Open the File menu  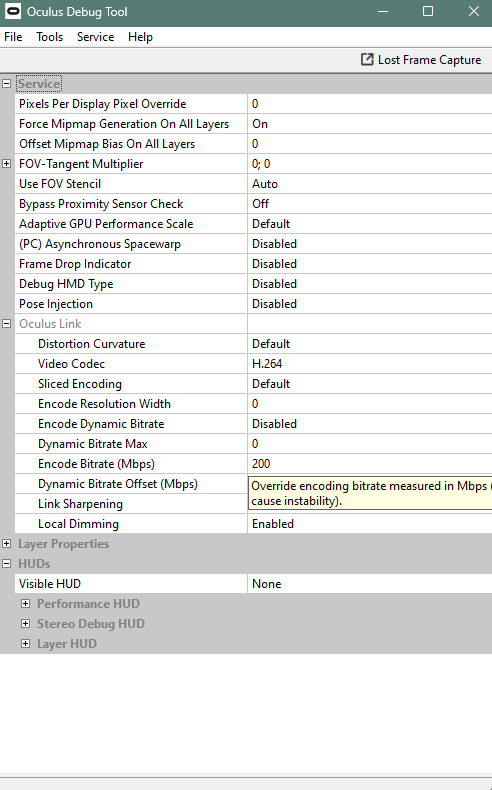[13, 37]
